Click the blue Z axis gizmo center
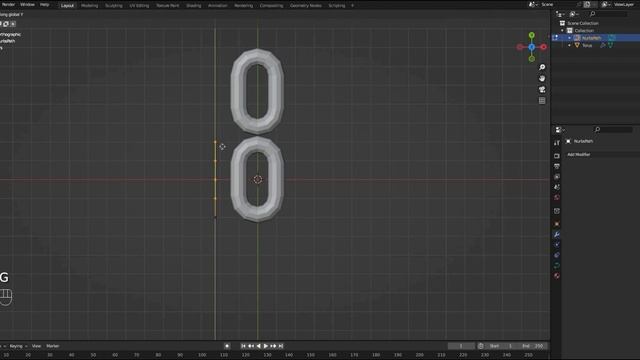The height and width of the screenshot is (360, 640). tap(531, 47)
